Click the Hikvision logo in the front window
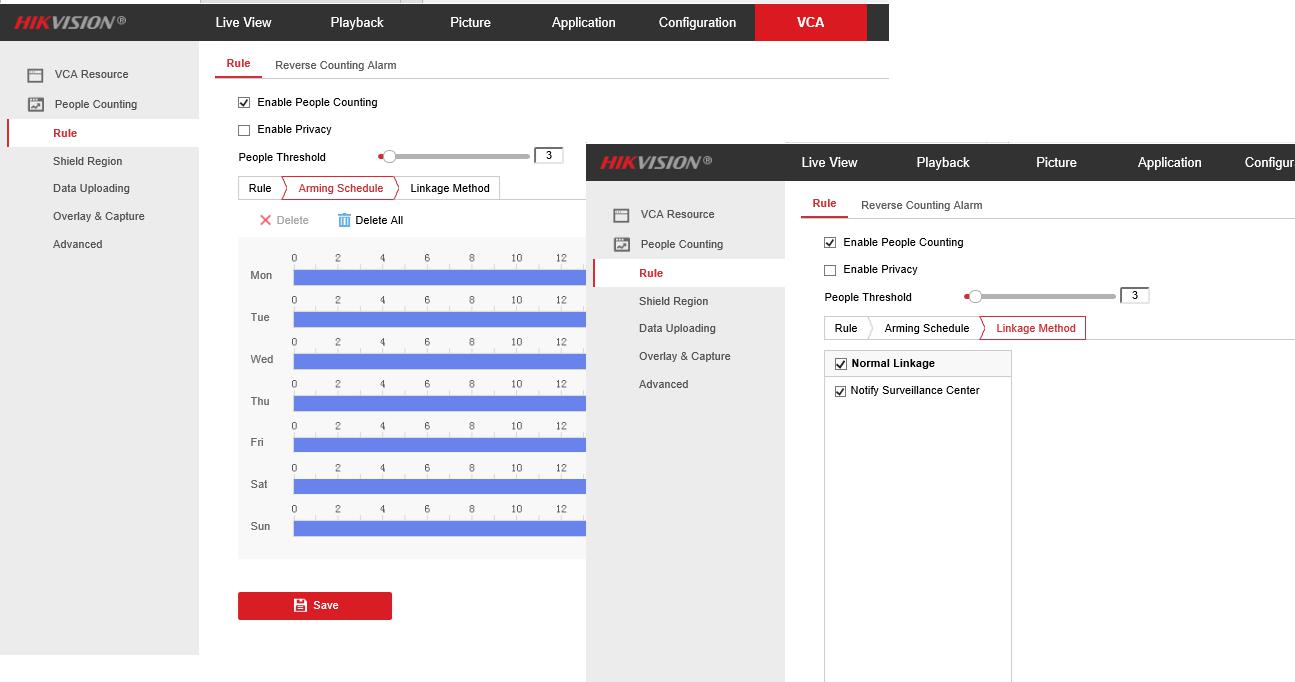Viewport: 1295px width, 682px height. (656, 162)
